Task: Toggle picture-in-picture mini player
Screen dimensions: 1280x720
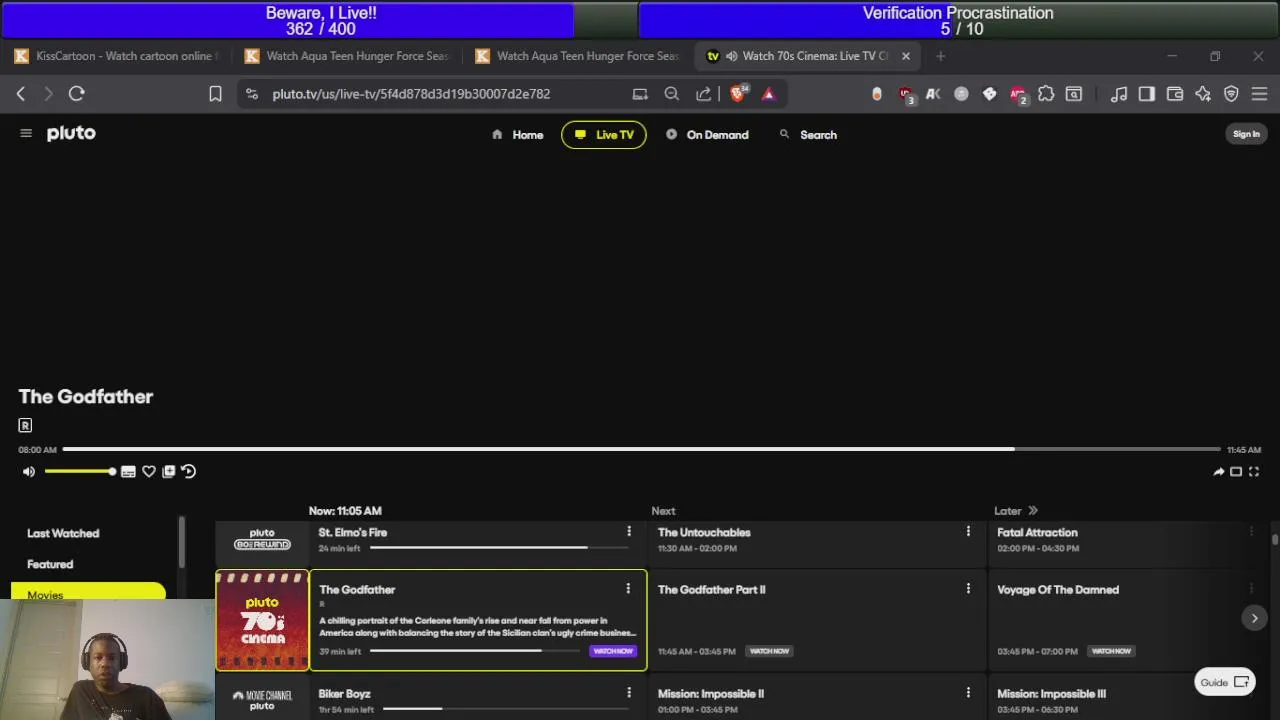Action: (x=1236, y=472)
